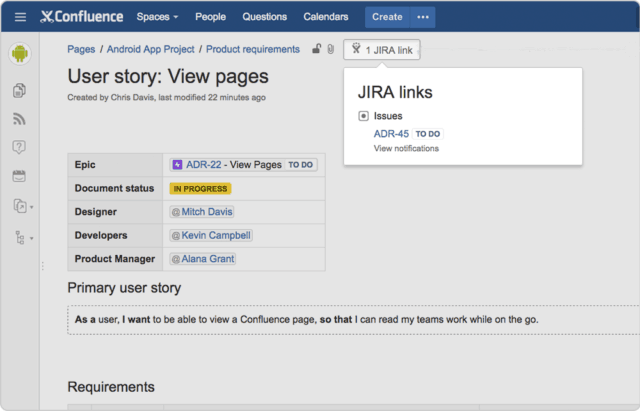
Task: Open Android App Project breadcrumb
Action: 151,49
